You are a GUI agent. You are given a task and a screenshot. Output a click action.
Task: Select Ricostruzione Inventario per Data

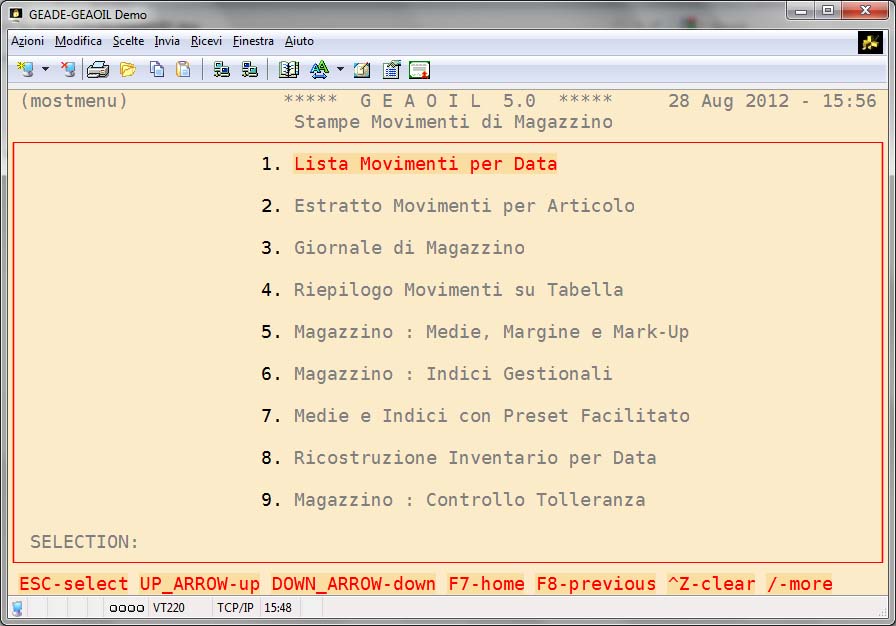coord(475,458)
